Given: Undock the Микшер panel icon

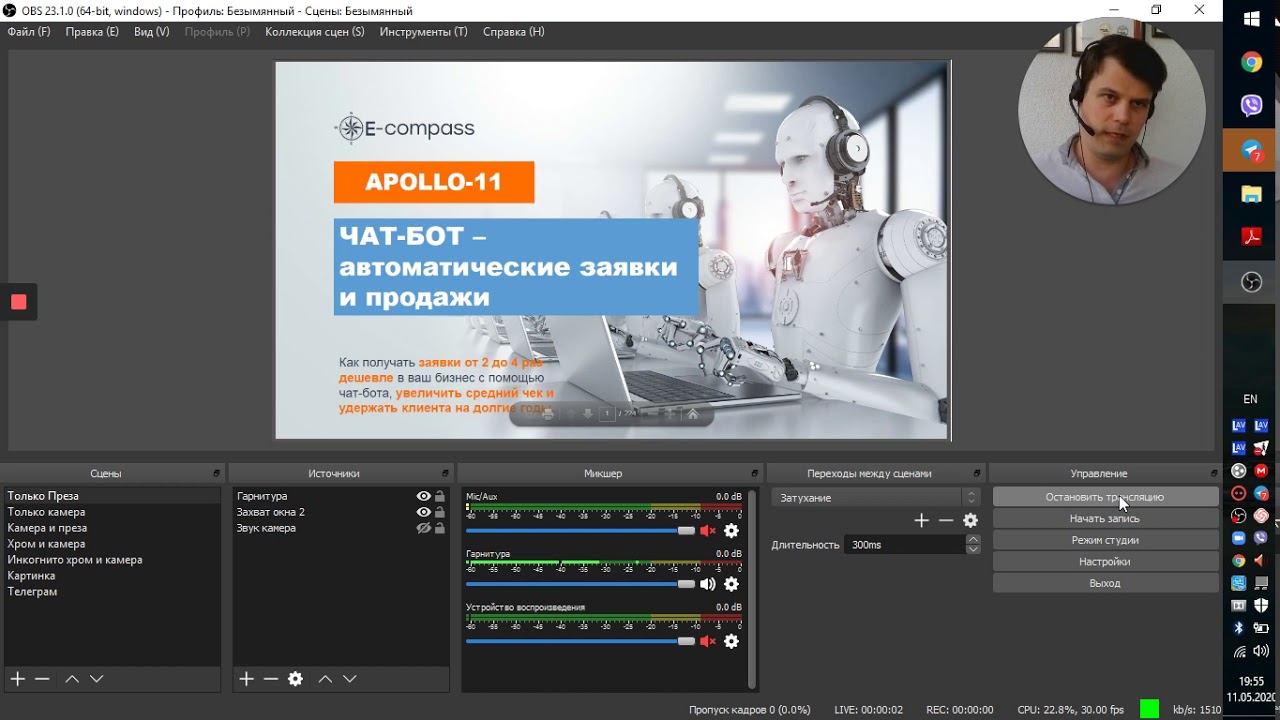Looking at the screenshot, I should point(755,473).
